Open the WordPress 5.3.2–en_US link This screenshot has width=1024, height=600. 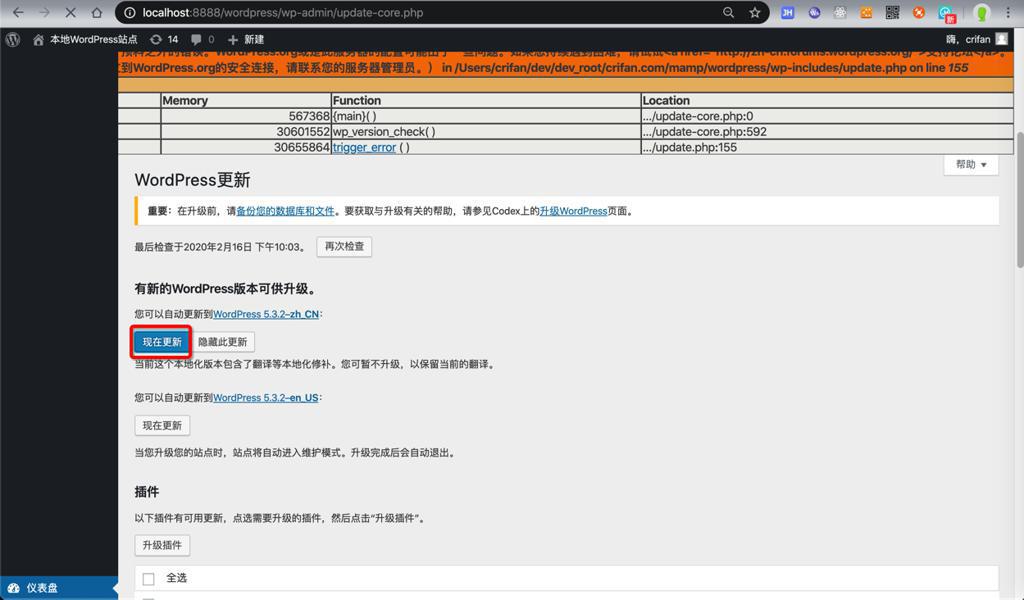(x=266, y=398)
